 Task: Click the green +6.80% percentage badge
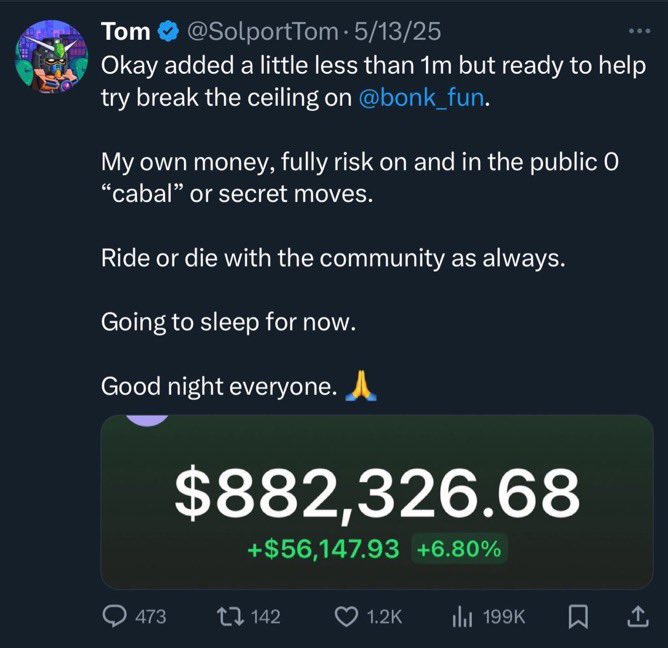tap(459, 549)
